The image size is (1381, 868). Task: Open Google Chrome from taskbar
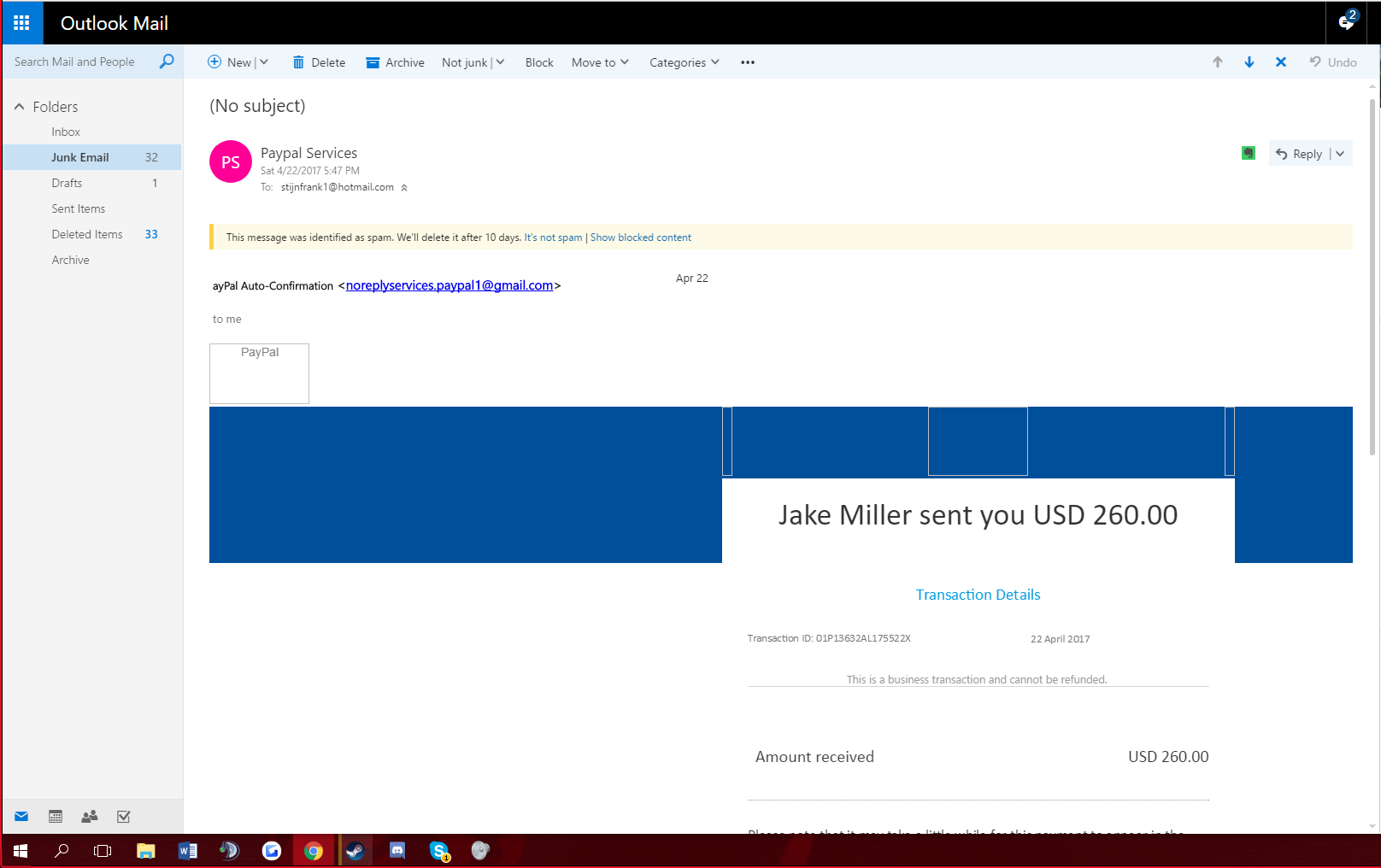point(314,851)
